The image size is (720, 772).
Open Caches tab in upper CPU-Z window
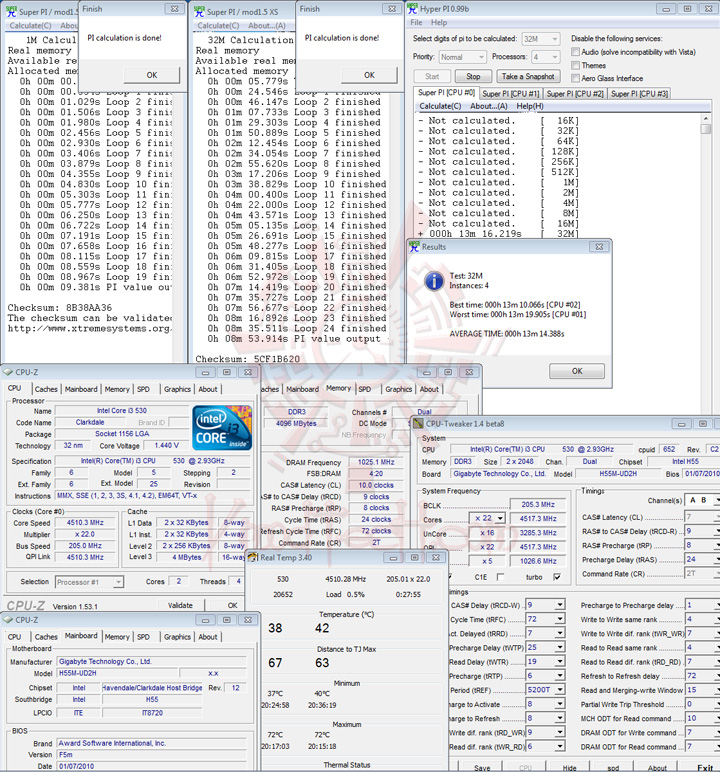pos(46,389)
